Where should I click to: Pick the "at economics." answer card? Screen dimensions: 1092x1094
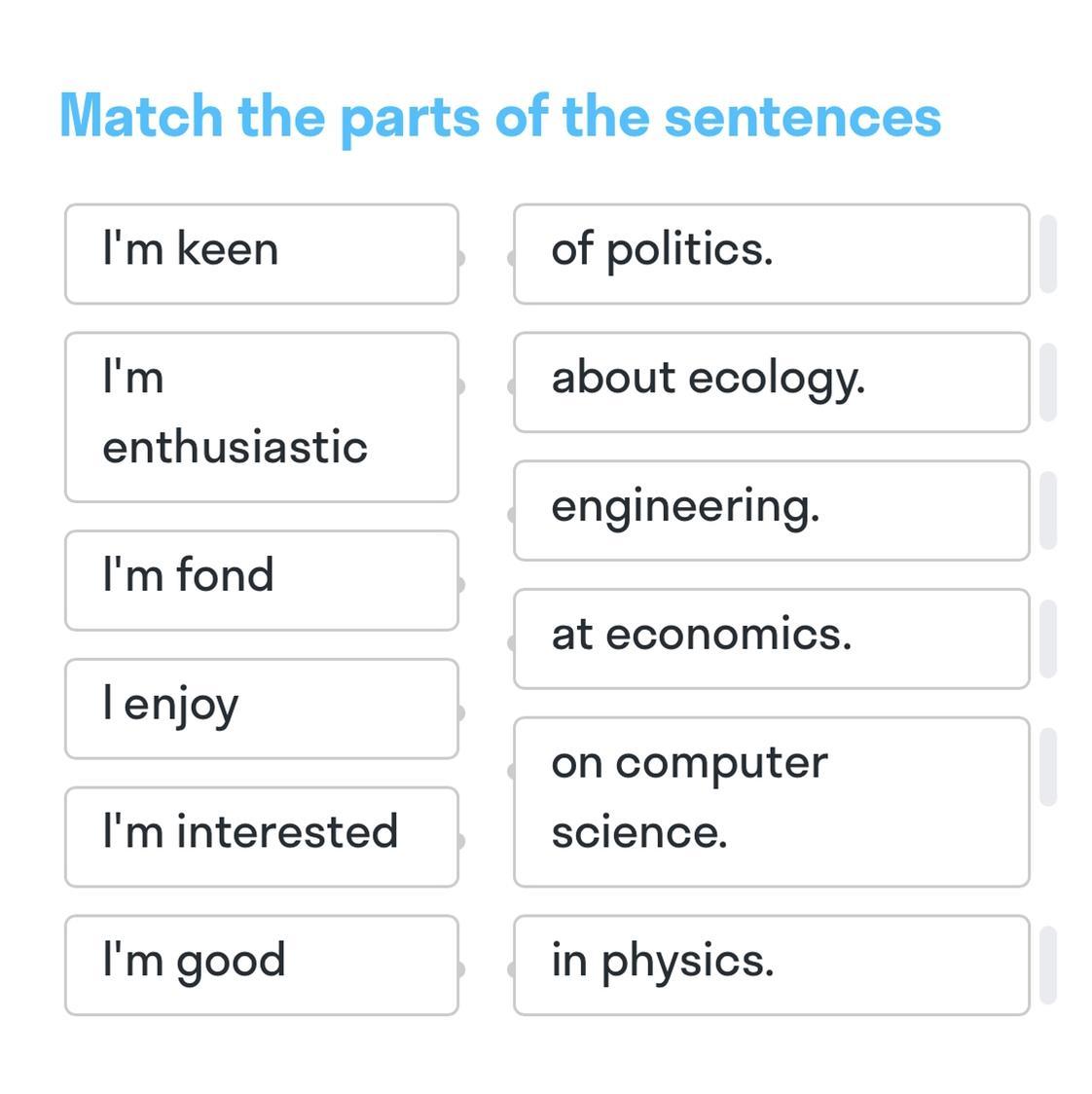tap(772, 639)
